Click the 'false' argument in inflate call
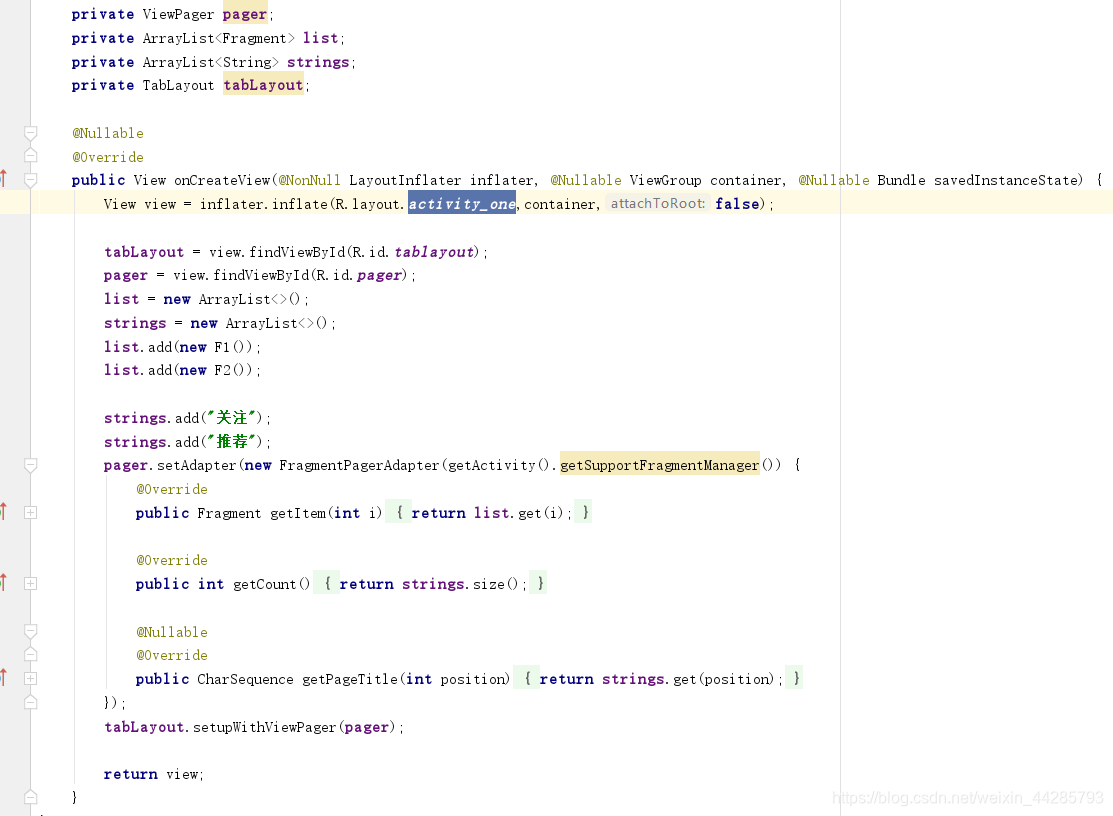 [737, 204]
